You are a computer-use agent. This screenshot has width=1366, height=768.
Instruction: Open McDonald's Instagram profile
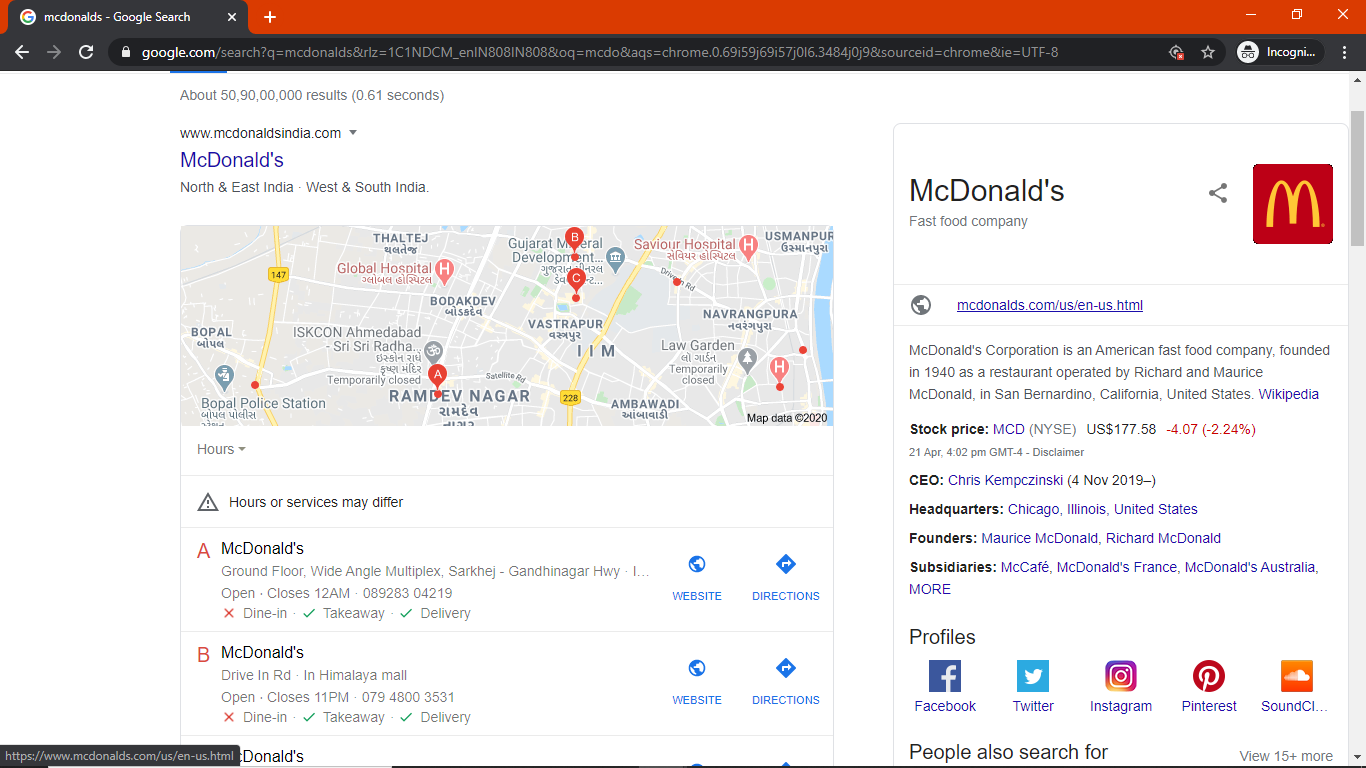point(1120,676)
